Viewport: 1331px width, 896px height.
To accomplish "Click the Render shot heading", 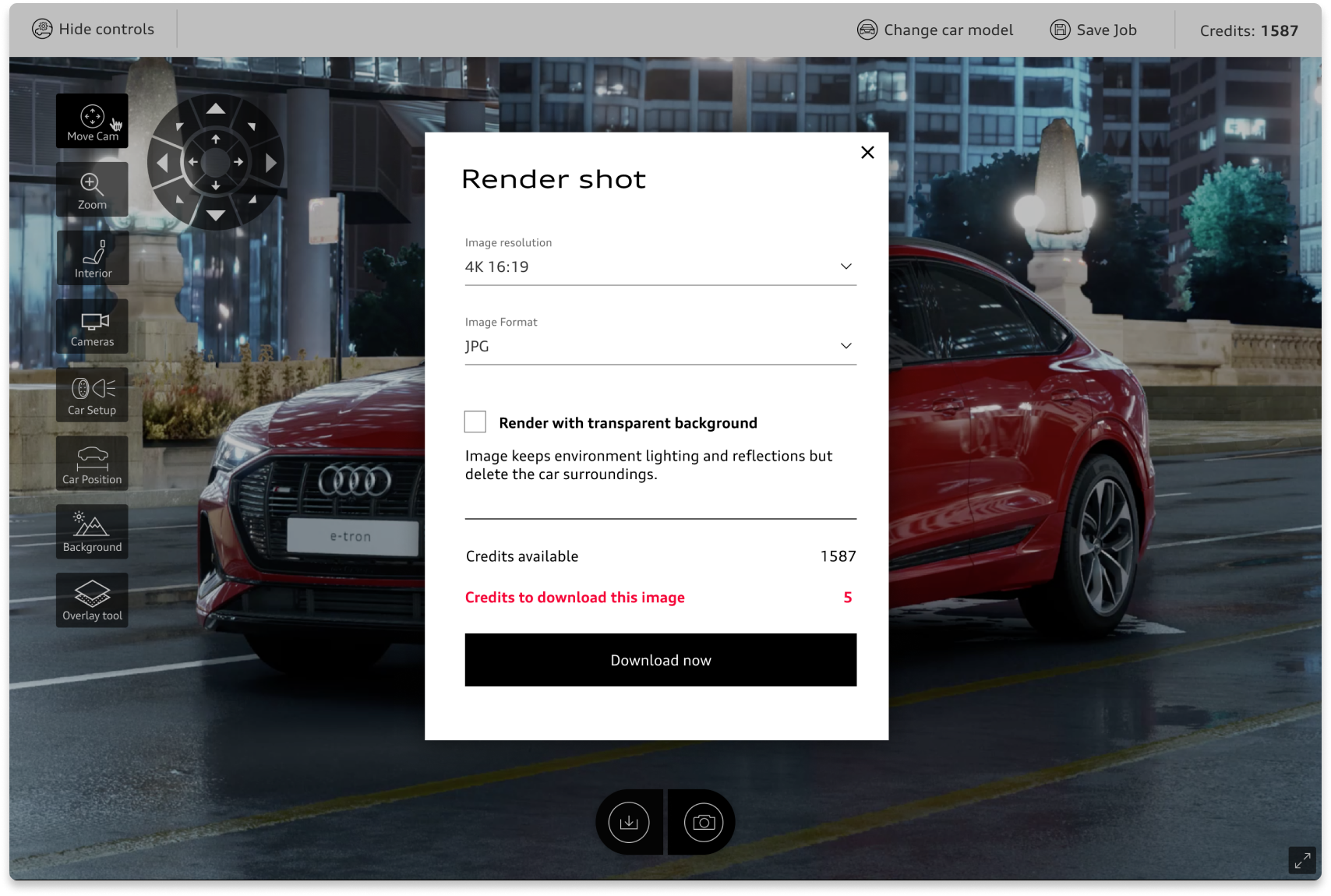I will 553,179.
